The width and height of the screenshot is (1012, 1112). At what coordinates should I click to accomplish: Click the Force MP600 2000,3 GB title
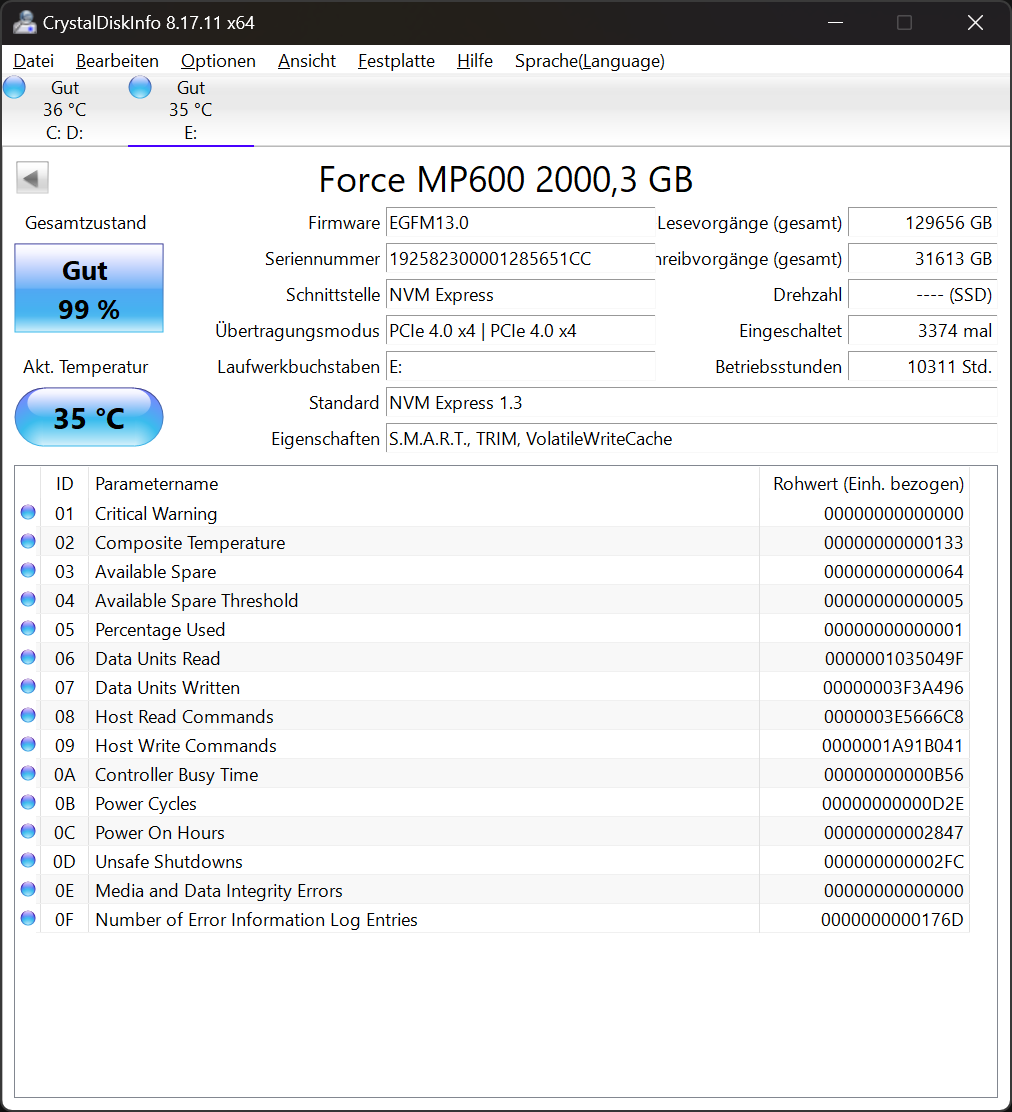click(x=506, y=179)
